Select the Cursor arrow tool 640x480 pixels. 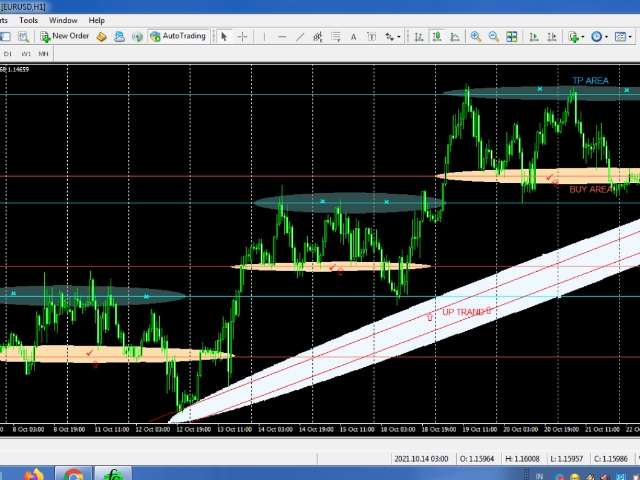(224, 36)
